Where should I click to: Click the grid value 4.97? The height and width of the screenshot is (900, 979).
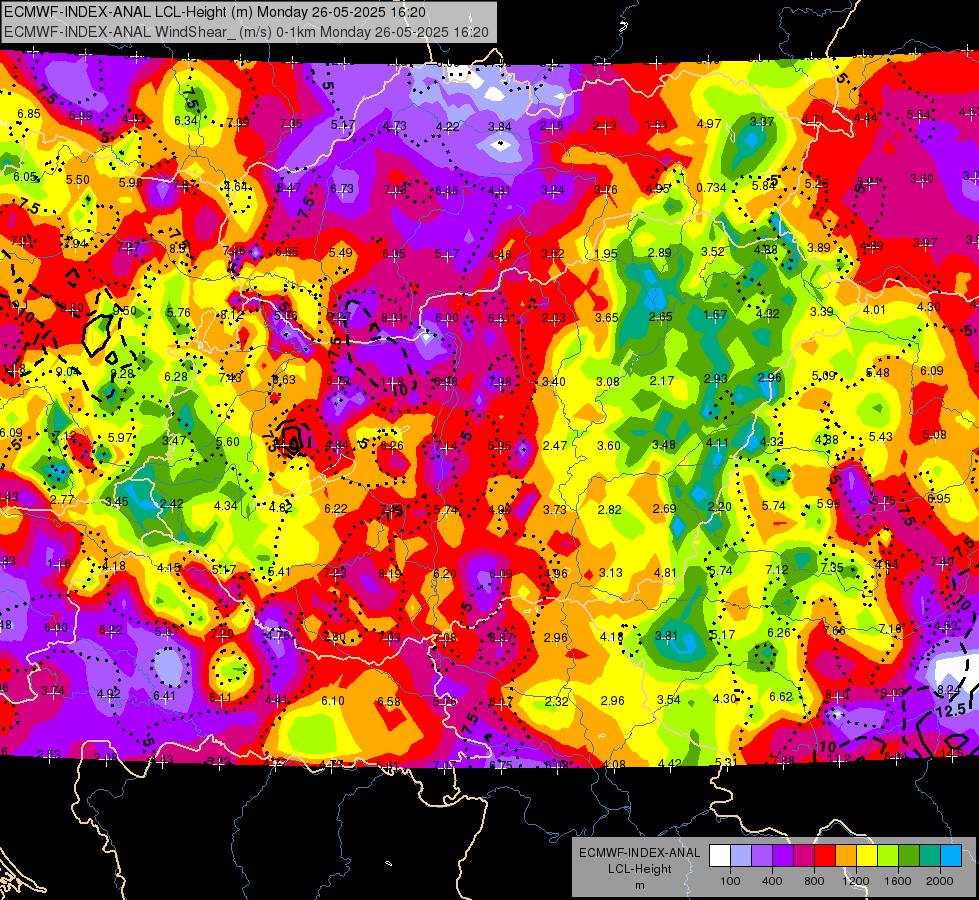[x=709, y=124]
